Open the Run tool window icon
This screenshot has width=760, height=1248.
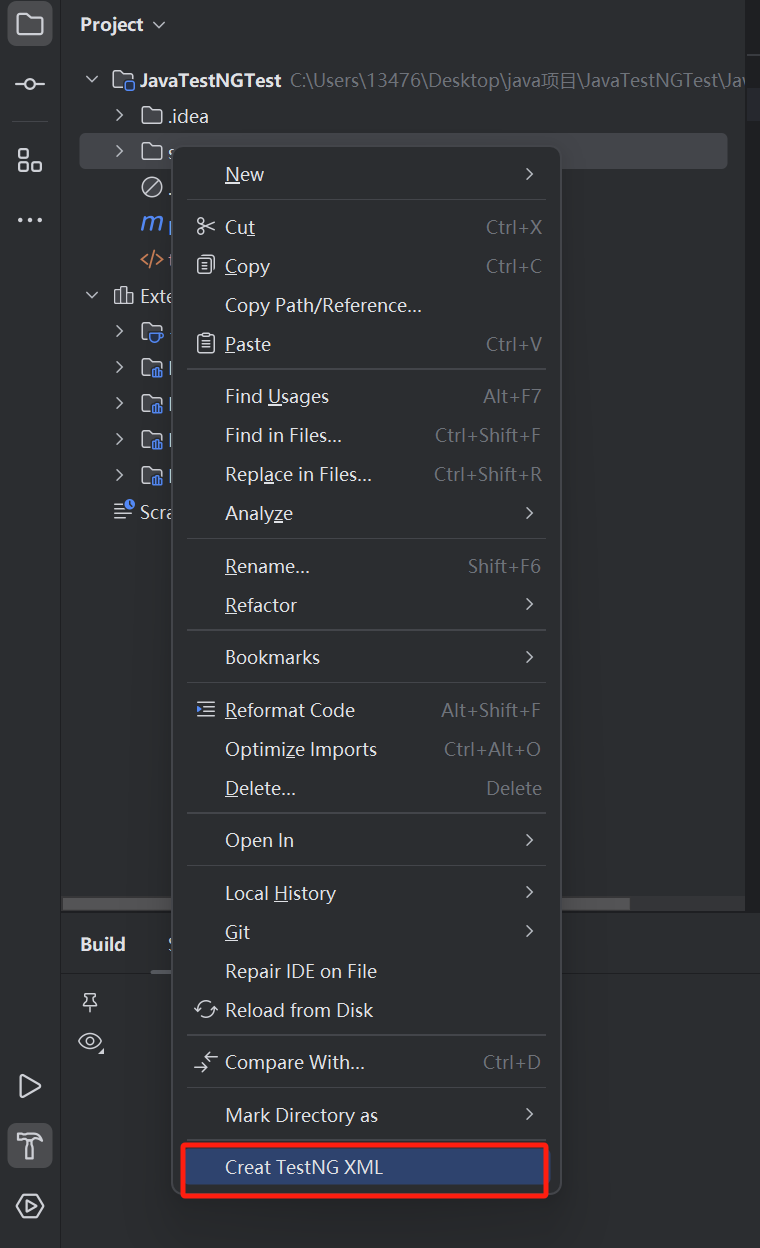coord(30,1086)
